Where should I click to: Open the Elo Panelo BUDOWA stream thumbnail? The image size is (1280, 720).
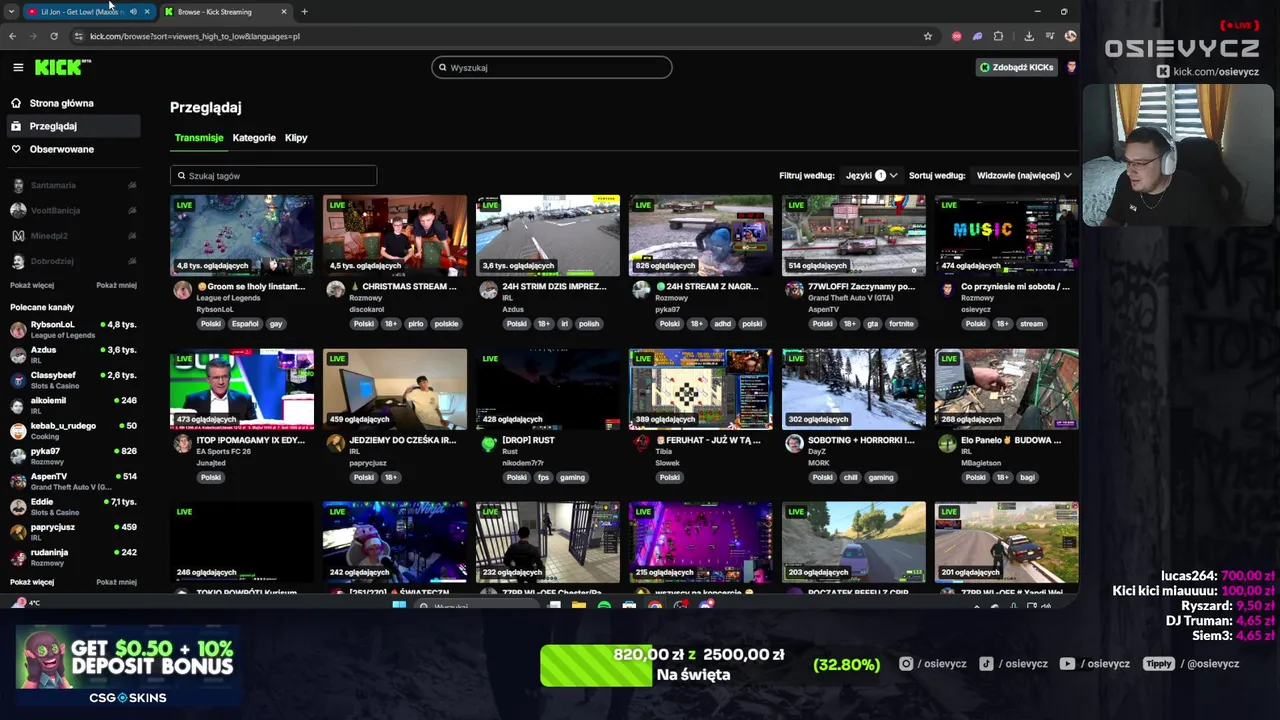click(1007, 389)
